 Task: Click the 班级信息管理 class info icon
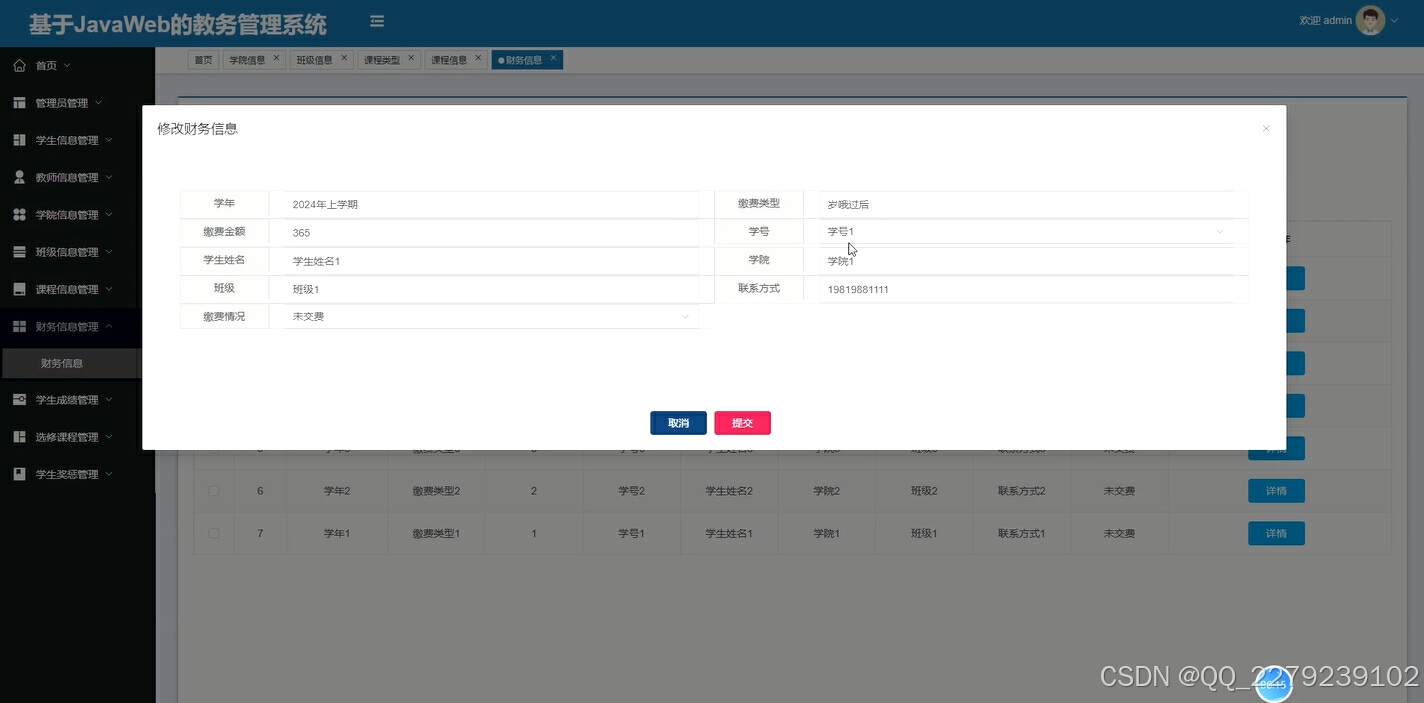(x=19, y=251)
